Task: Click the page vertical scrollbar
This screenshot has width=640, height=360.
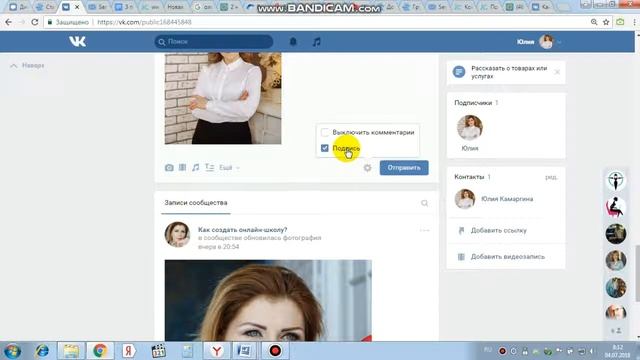Action: [638, 273]
